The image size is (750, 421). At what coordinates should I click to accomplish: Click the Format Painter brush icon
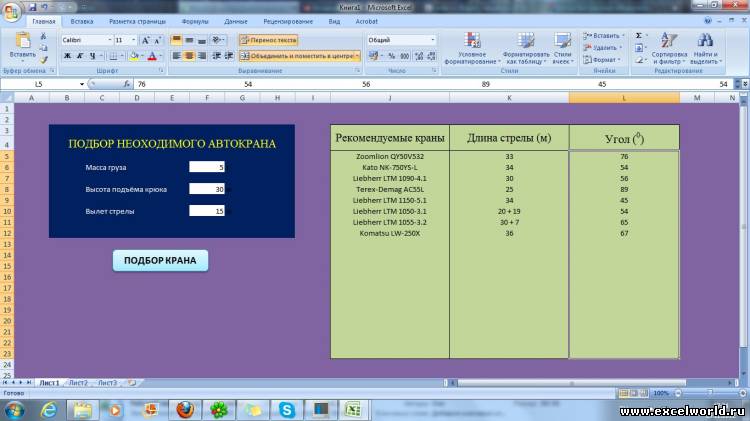pyautogui.click(x=43, y=60)
